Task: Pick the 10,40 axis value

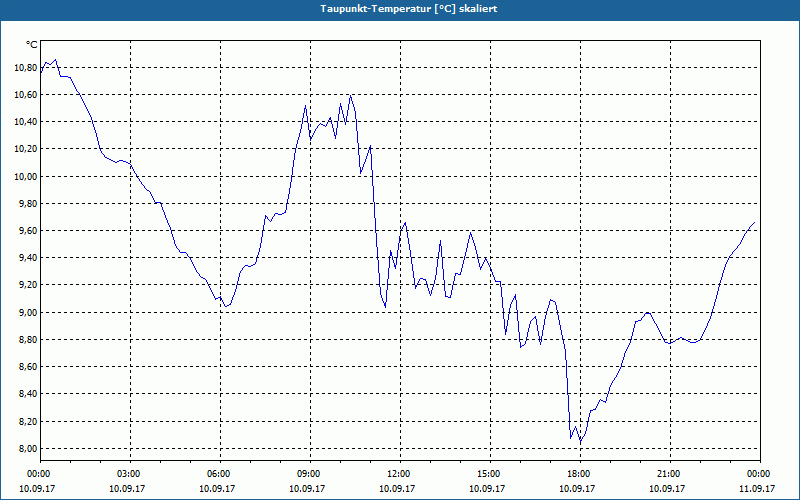Action: pos(25,121)
